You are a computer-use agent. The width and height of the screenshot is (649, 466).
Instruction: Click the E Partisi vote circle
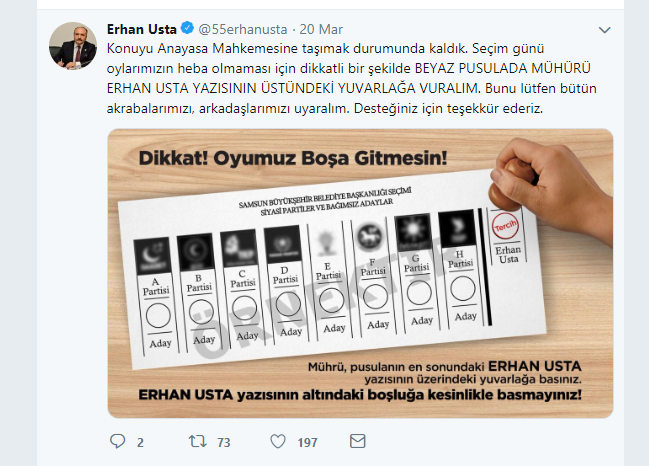[x=332, y=300]
